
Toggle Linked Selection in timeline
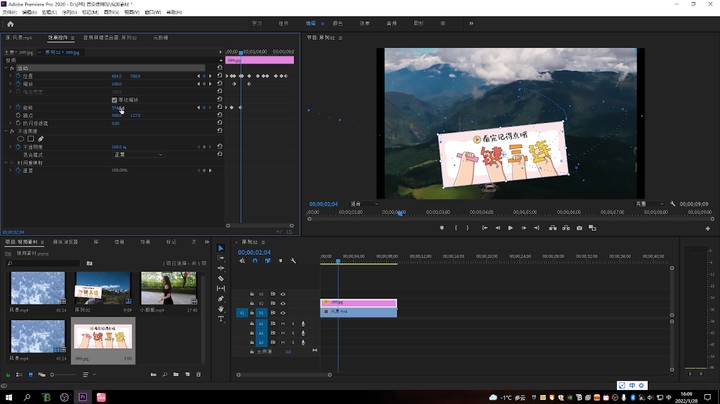coord(268,261)
